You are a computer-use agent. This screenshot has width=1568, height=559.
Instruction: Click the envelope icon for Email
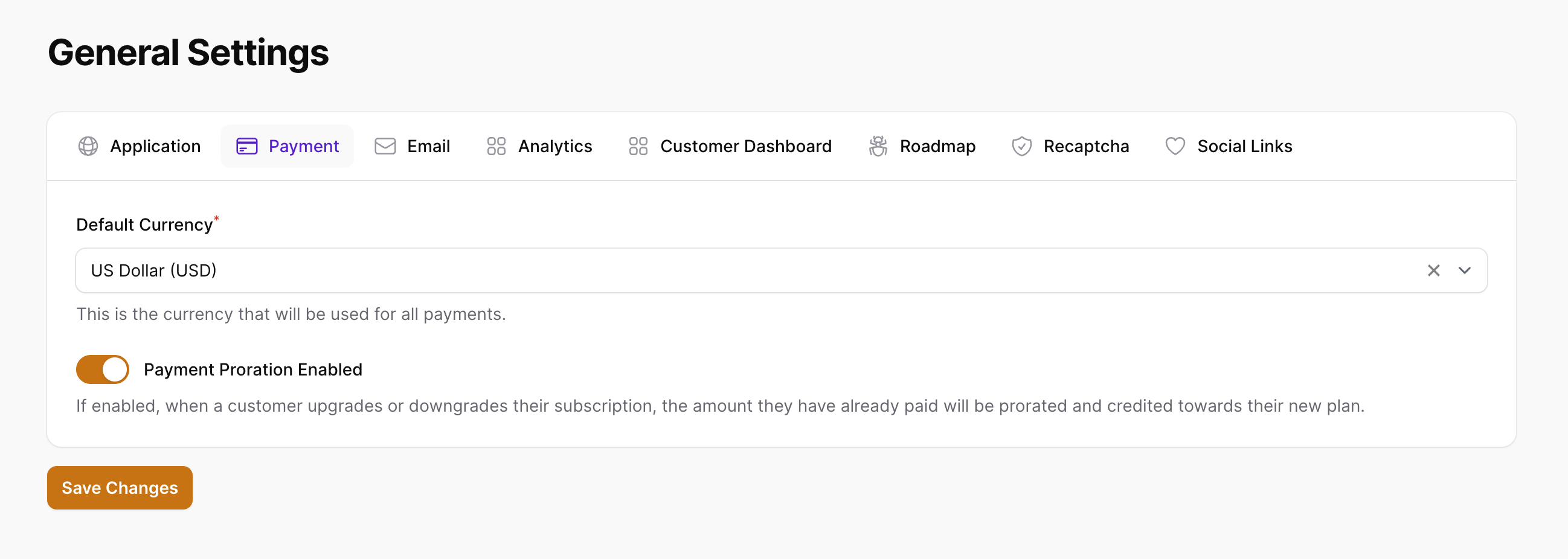click(385, 147)
